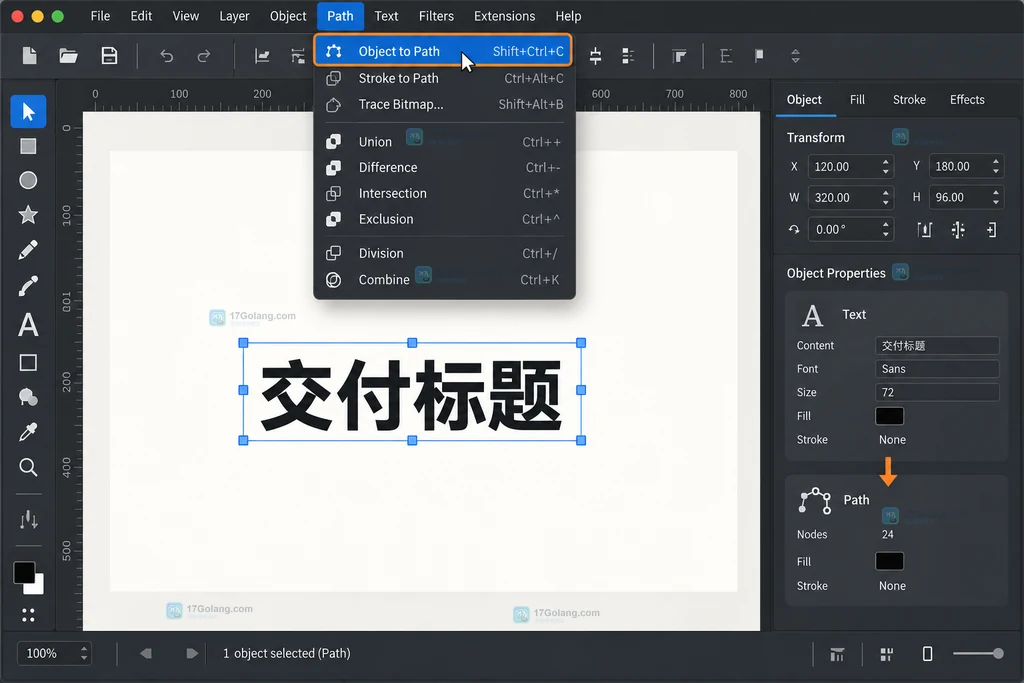Click the toolbox foreground black color swatch
The height and width of the screenshot is (683, 1024).
(x=24, y=573)
